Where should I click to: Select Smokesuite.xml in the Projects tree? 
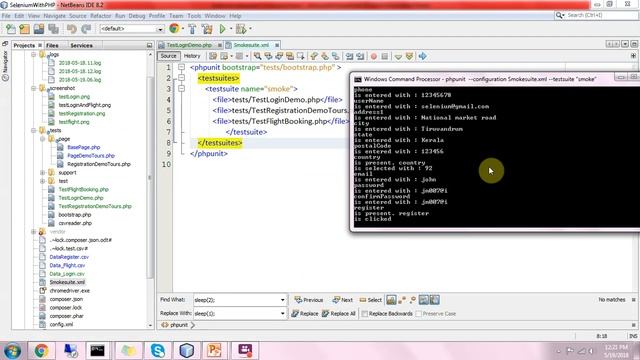[67, 282]
